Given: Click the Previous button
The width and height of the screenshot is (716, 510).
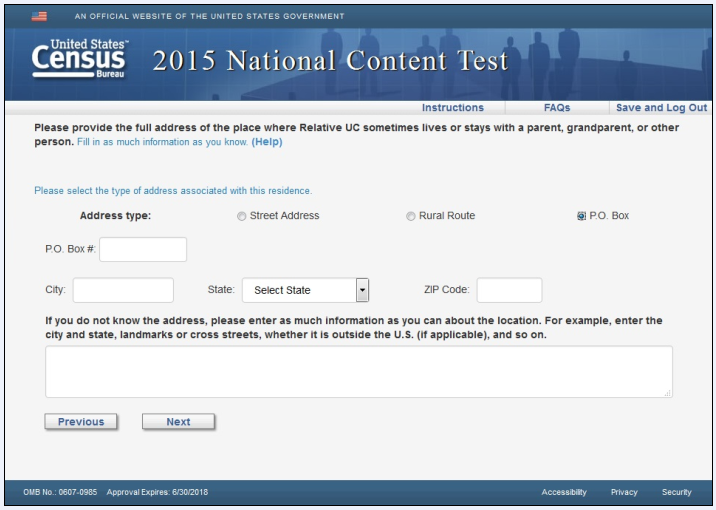Looking at the screenshot, I should 81,422.
